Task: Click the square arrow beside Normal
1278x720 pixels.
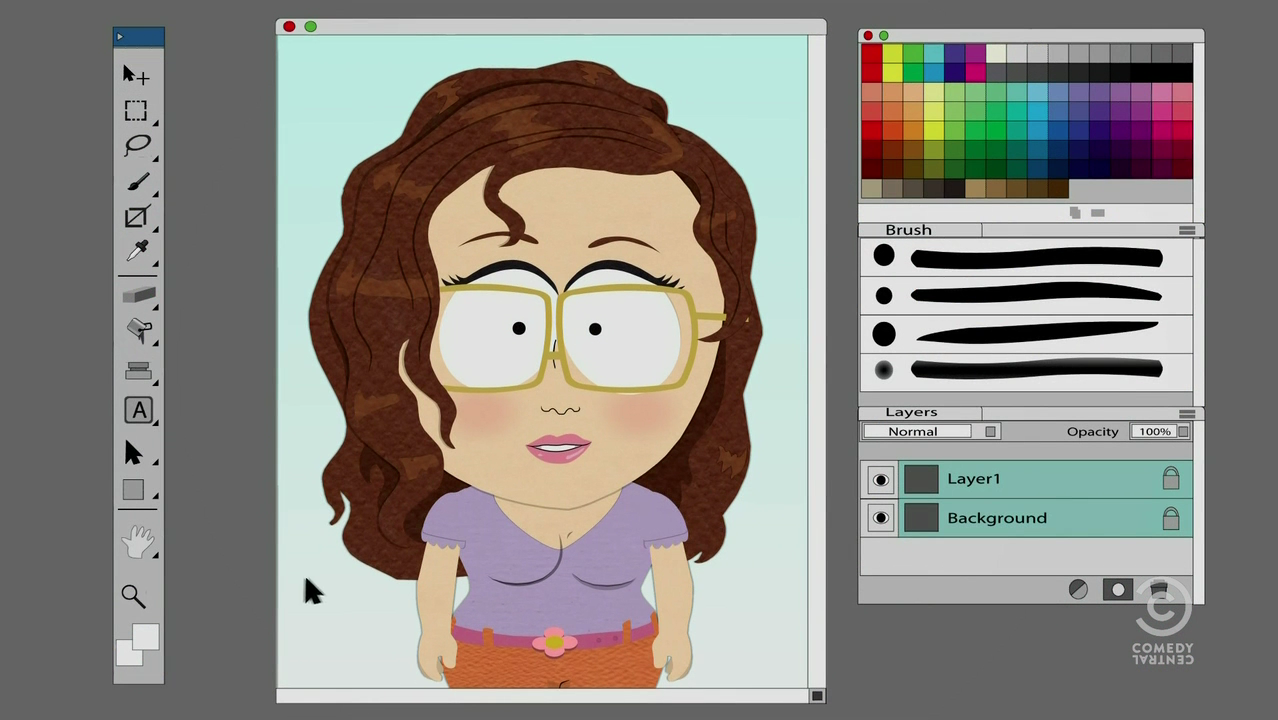Action: (990, 431)
